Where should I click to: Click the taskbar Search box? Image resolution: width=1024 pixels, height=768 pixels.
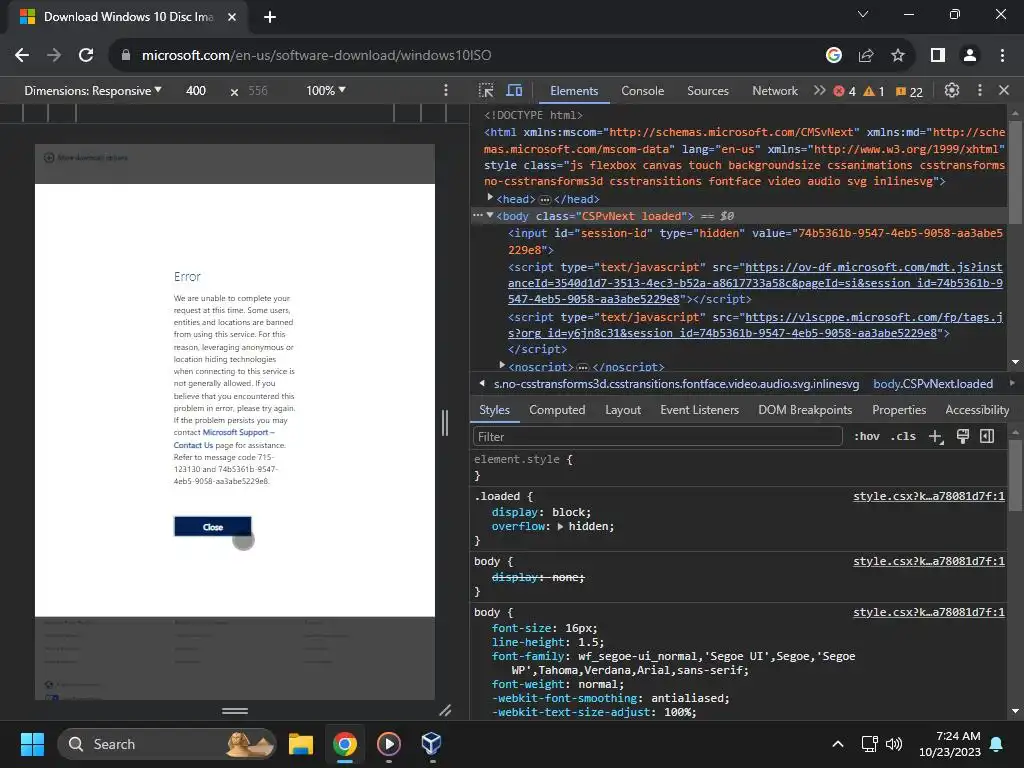click(x=167, y=744)
